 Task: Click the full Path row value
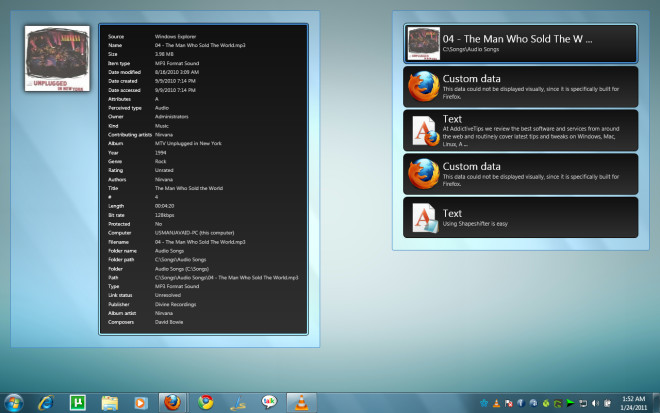pyautogui.click(x=226, y=278)
